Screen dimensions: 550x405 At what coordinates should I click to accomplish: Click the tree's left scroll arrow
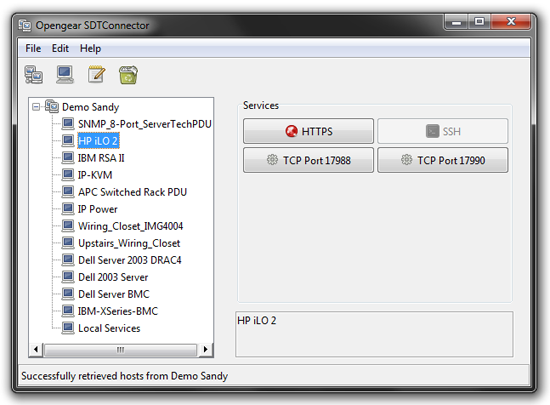click(36, 349)
